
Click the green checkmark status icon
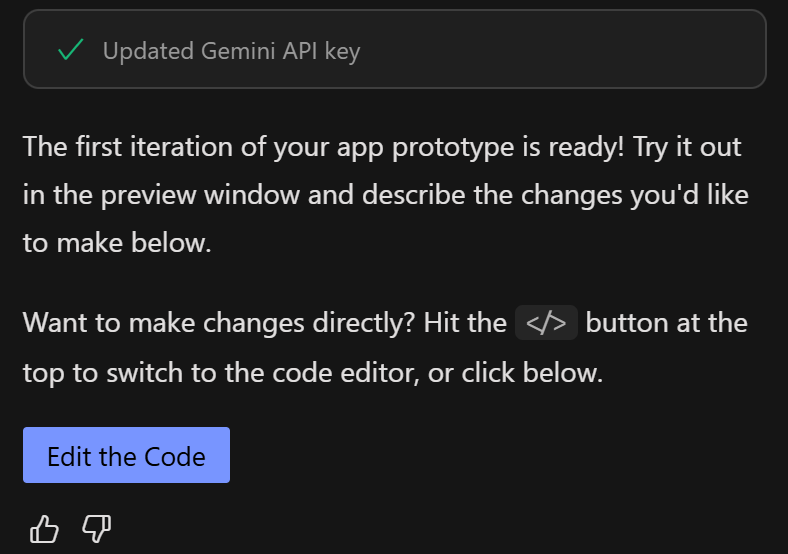tap(70, 50)
